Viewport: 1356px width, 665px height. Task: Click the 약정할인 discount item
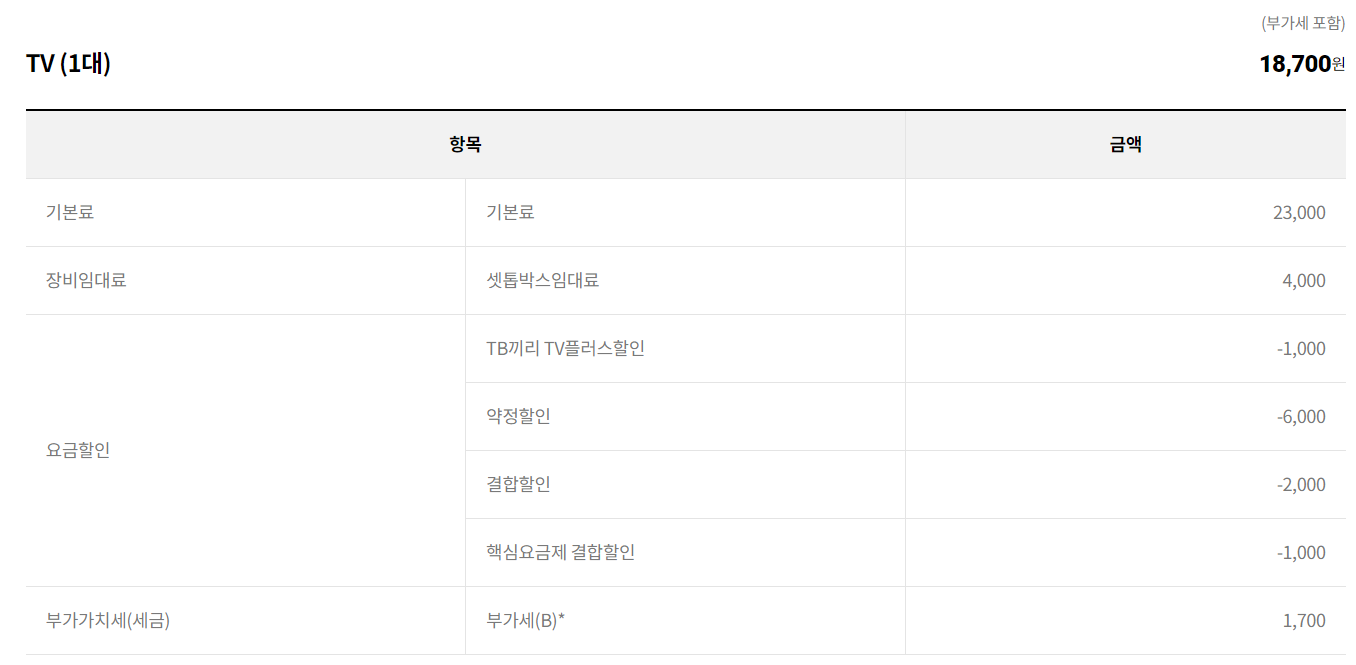518,417
